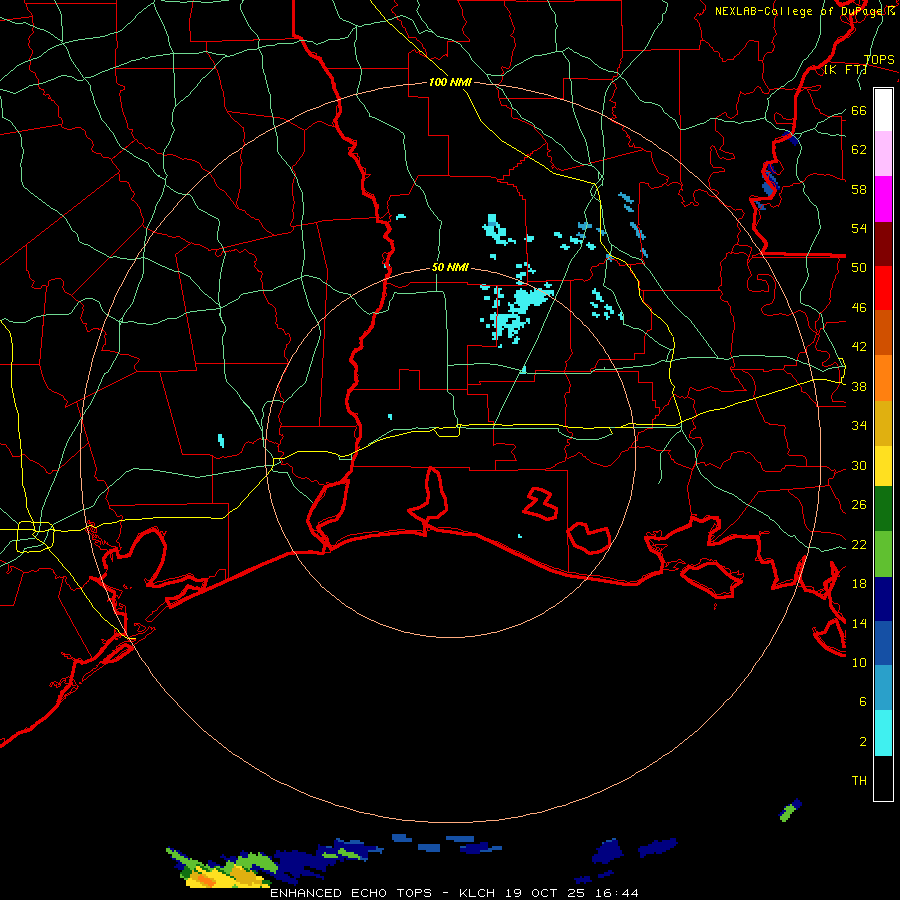Click the medium blue legend swatch
Screen dimensions: 900x900
click(x=883, y=643)
